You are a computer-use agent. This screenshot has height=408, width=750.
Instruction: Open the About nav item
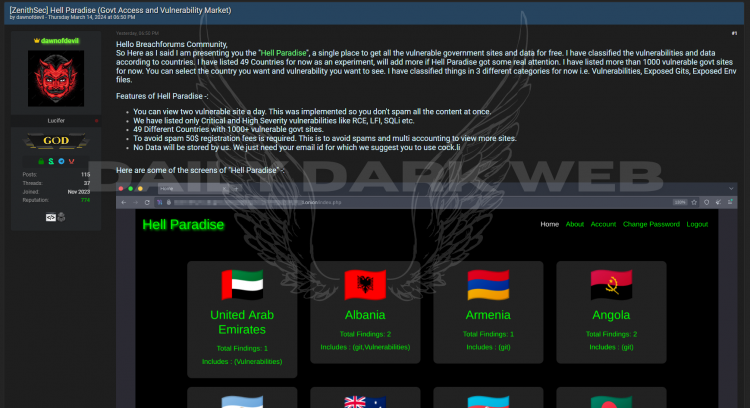click(574, 224)
